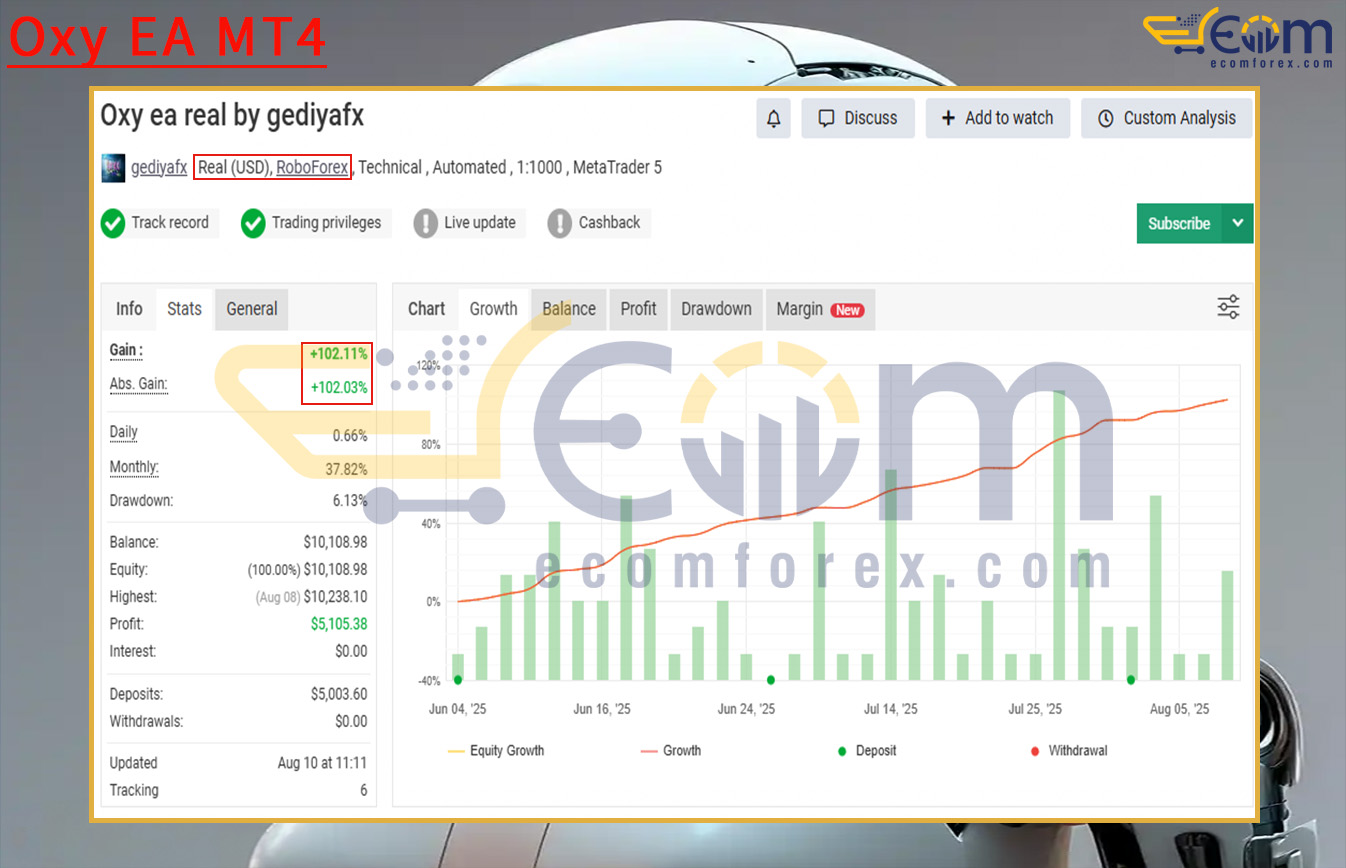The width and height of the screenshot is (1346, 868).
Task: Click the Track record green check icon
Action: click(x=113, y=223)
